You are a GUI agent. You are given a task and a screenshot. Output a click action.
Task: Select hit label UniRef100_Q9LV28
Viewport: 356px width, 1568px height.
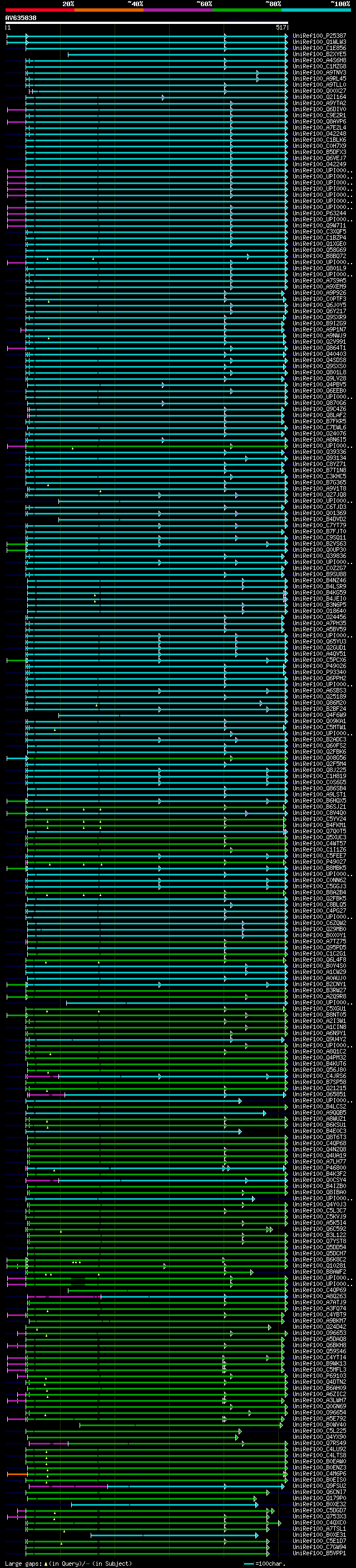[319, 379]
